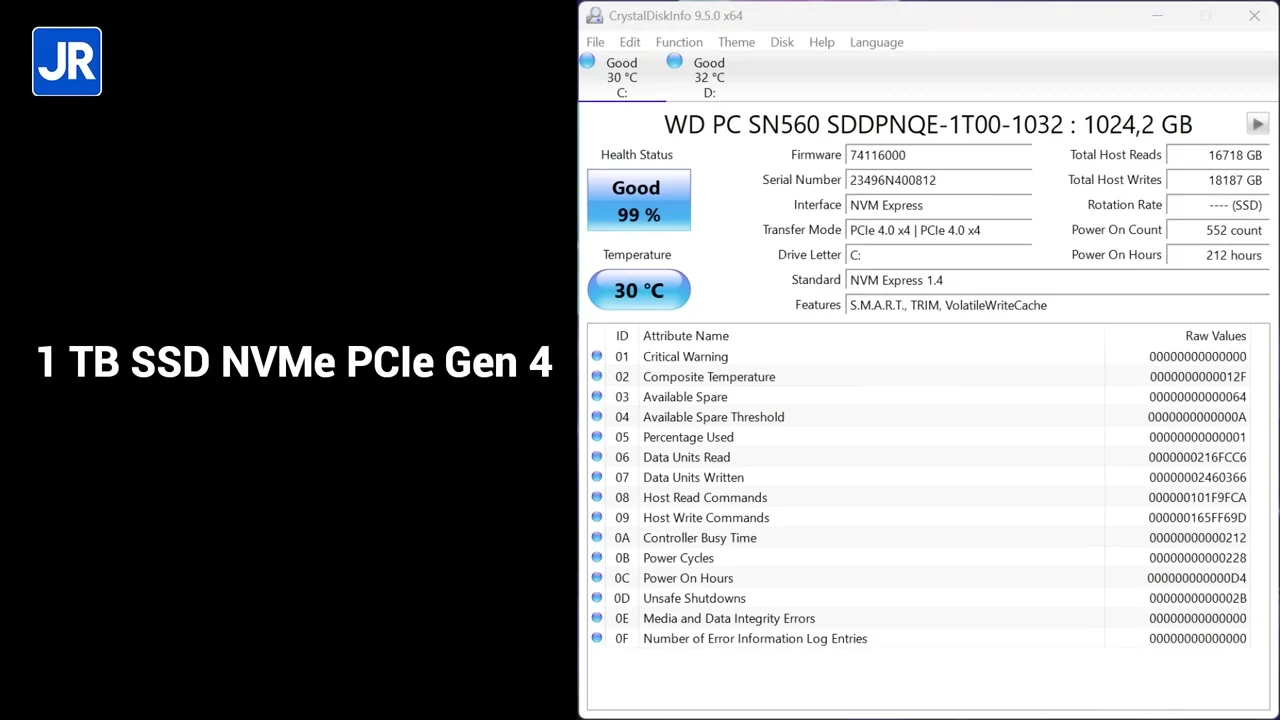
Task: Click the Good 99 % health status button
Action: (639, 201)
